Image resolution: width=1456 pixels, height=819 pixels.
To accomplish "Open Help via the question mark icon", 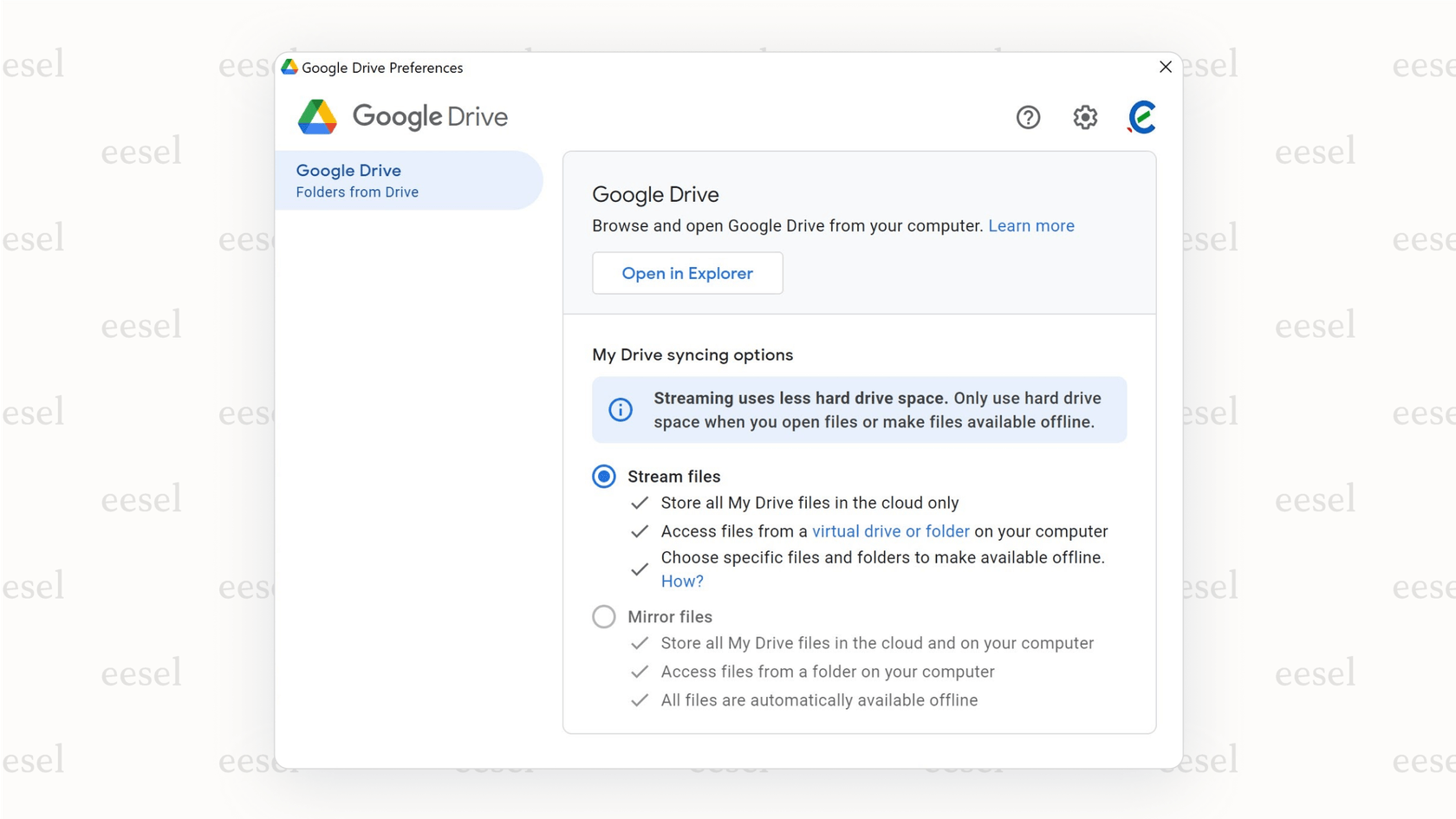I will pos(1028,117).
